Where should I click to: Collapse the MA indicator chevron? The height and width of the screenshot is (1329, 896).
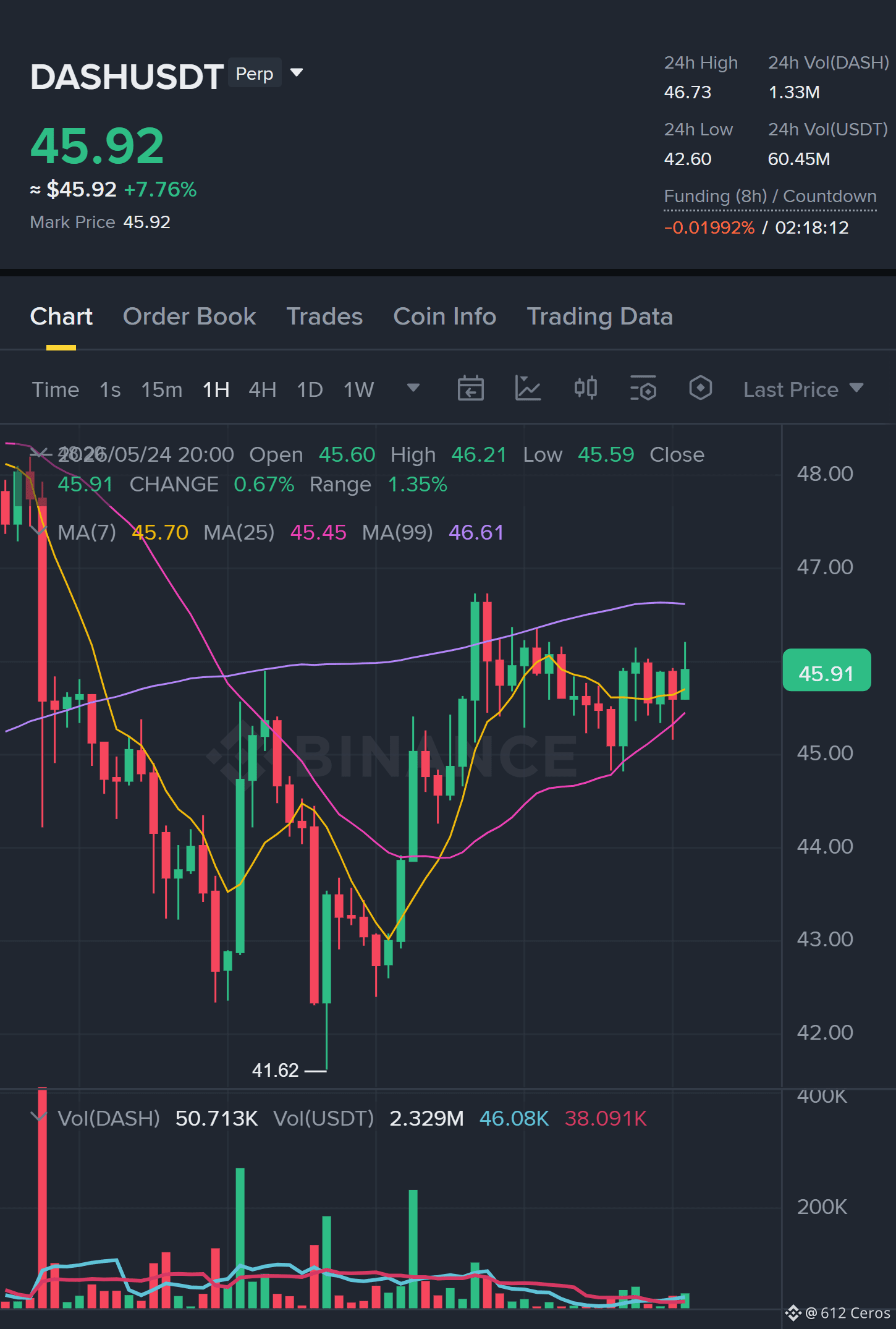pos(39,530)
